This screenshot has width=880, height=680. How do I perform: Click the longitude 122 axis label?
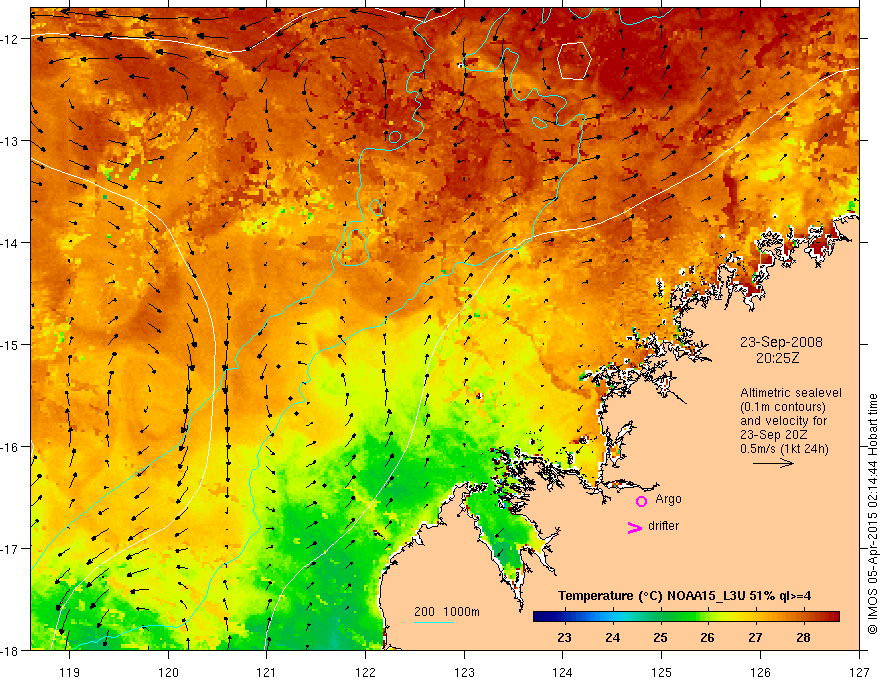[365, 672]
